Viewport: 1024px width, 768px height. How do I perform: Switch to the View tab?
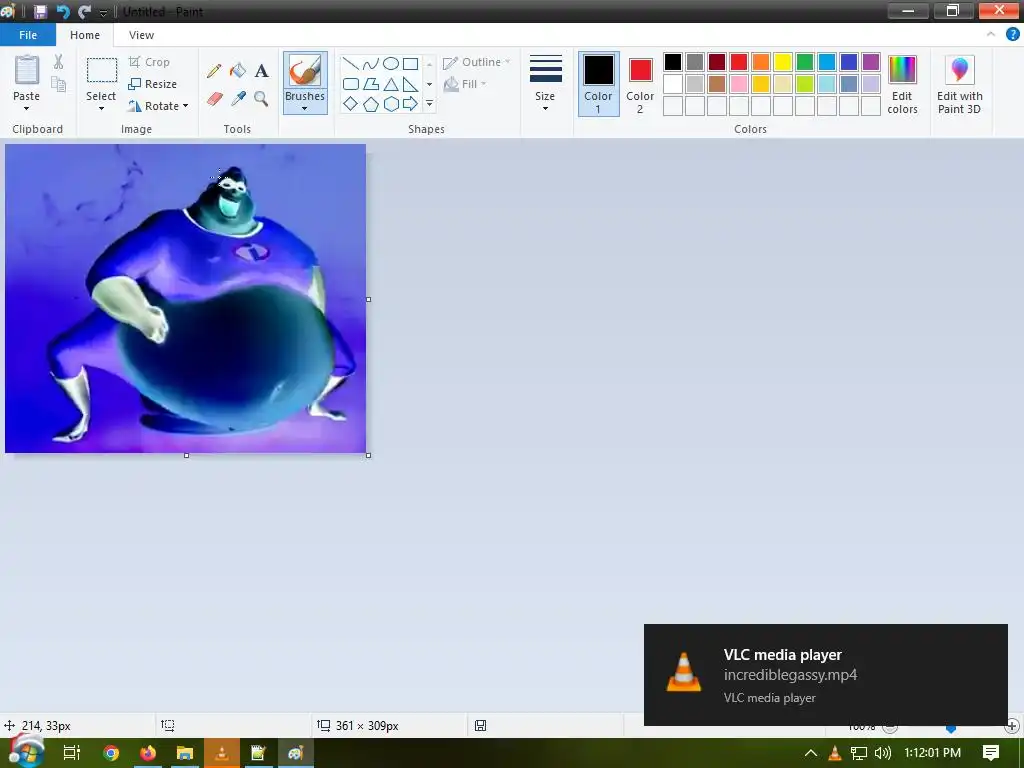141,35
